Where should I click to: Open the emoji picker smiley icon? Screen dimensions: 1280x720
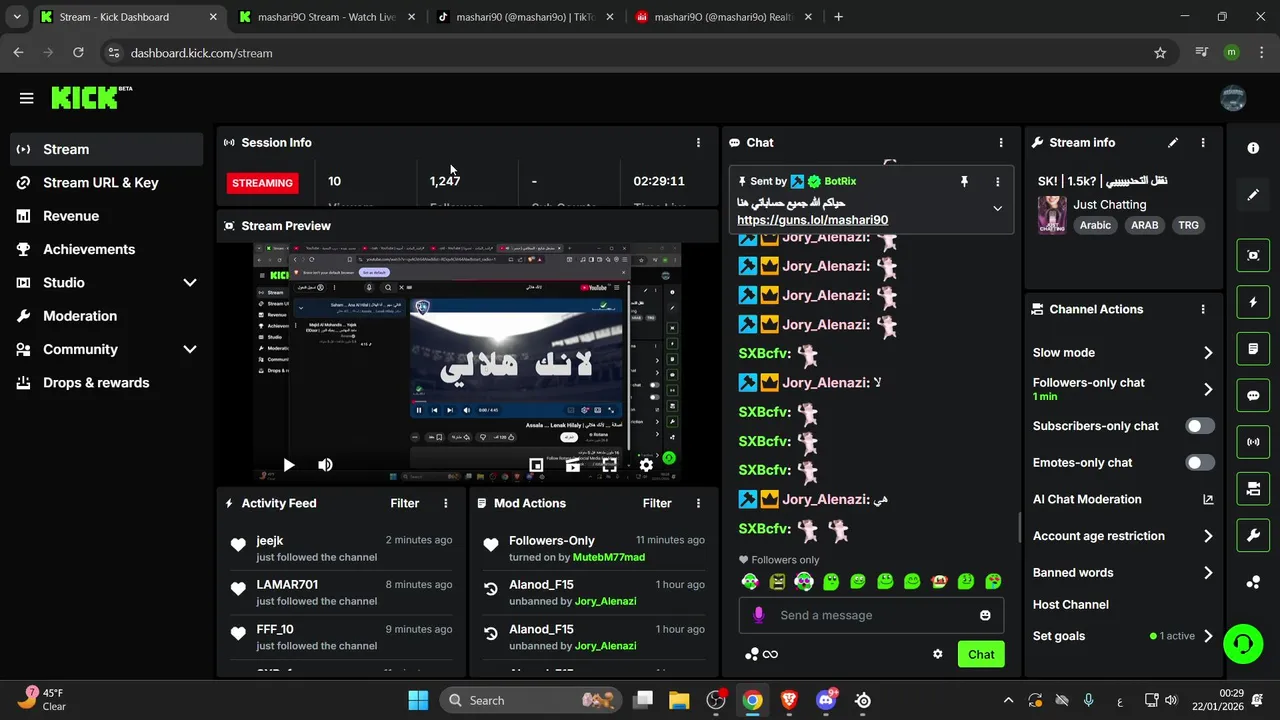tap(985, 615)
